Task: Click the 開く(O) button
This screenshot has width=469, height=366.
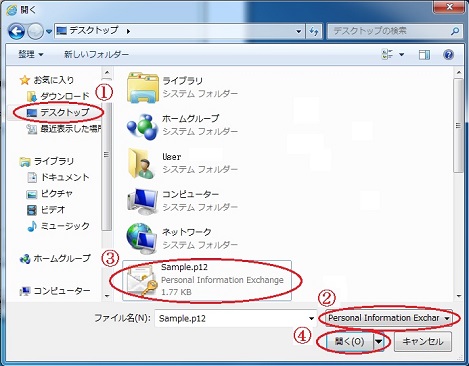Action: [x=349, y=341]
